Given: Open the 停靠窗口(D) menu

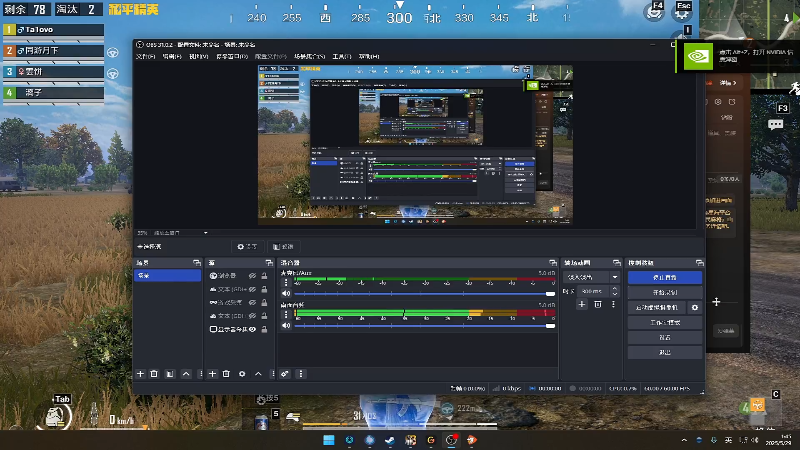Looking at the screenshot, I should tap(232, 57).
